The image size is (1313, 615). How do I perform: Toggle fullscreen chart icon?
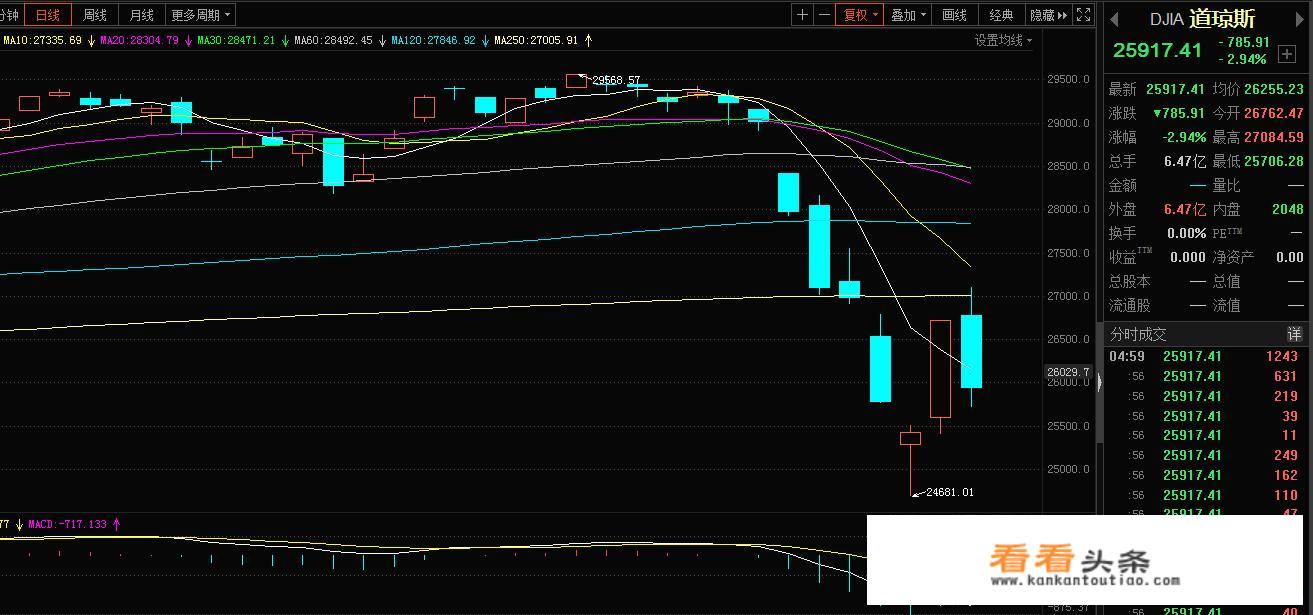tap(1086, 15)
